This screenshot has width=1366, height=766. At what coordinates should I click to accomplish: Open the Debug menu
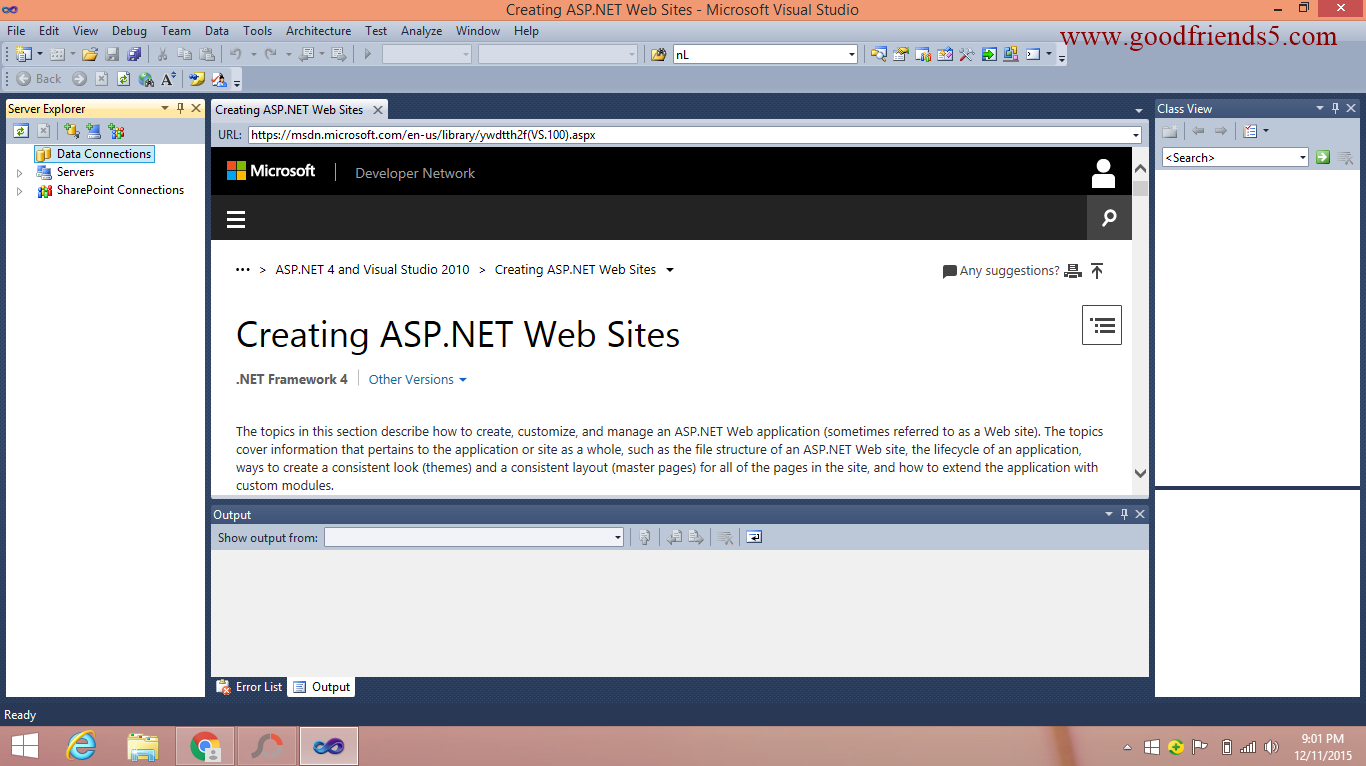click(x=129, y=31)
